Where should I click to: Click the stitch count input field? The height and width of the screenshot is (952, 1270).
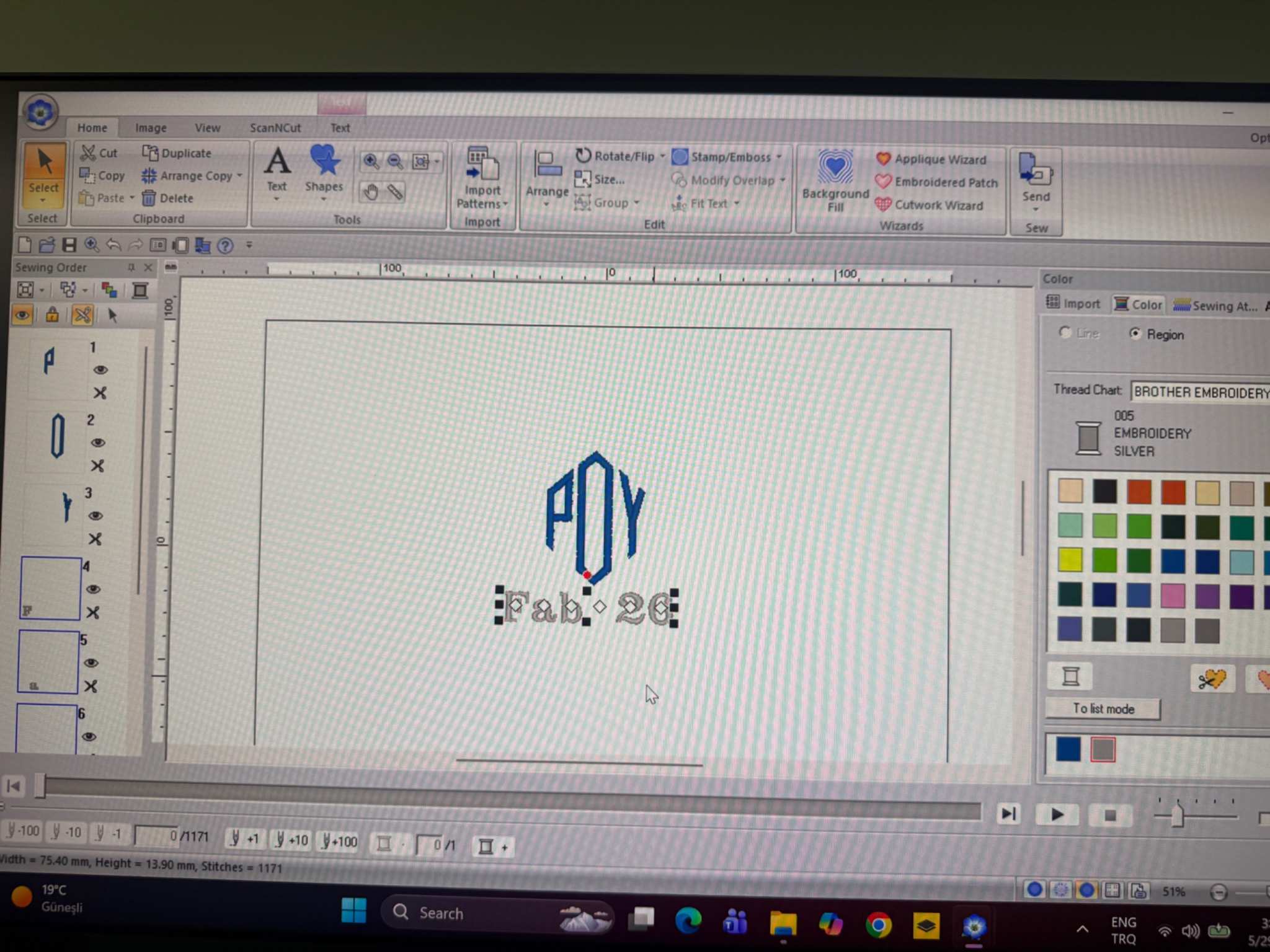pyautogui.click(x=157, y=835)
